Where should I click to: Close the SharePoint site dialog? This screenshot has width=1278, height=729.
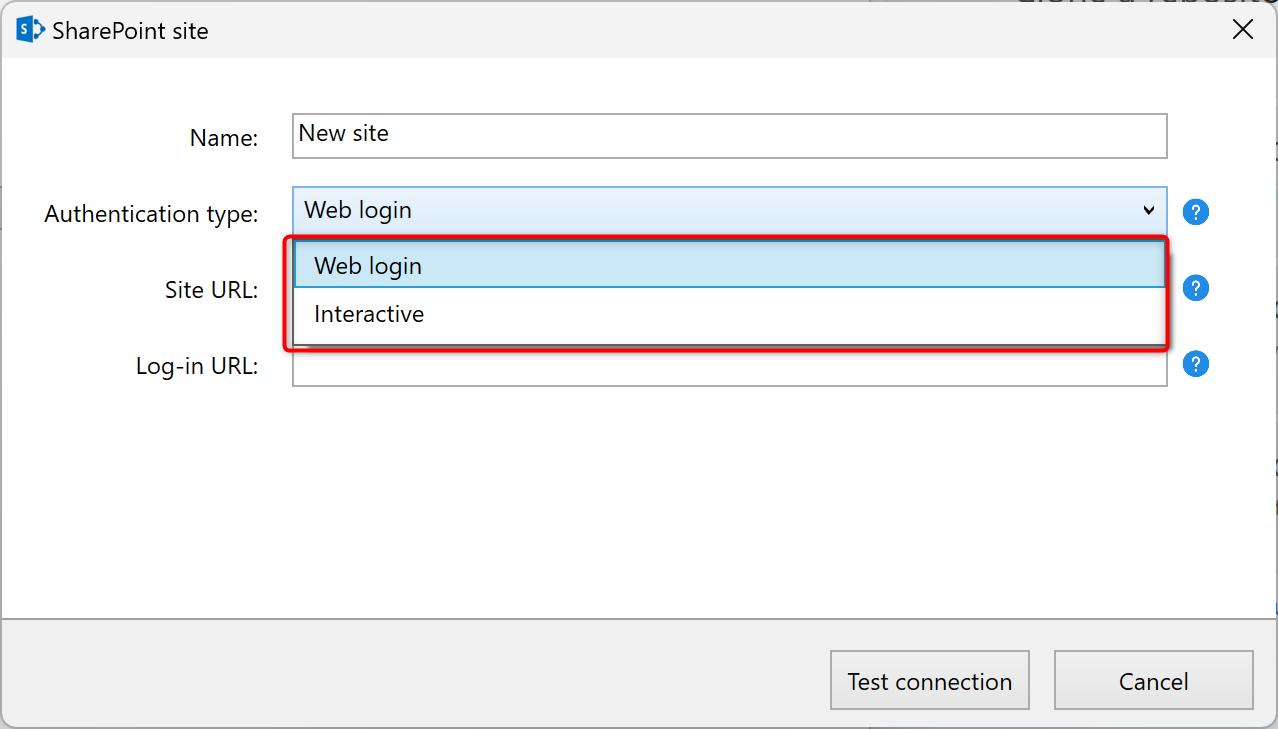pos(1243,30)
